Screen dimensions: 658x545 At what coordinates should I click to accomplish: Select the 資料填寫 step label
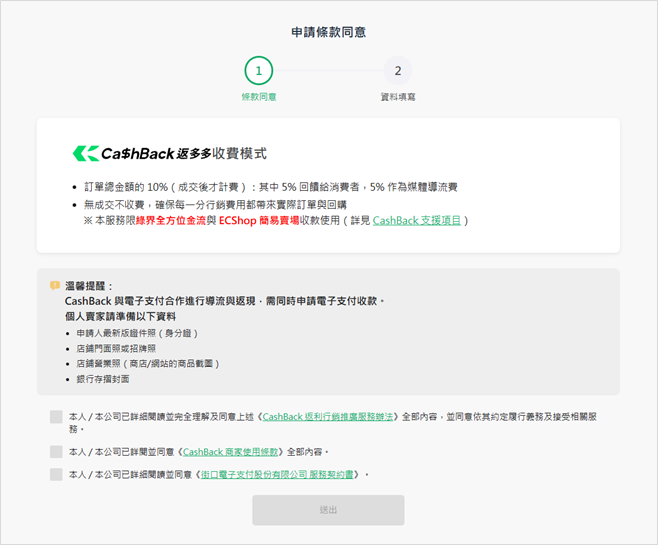pyautogui.click(x=398, y=97)
